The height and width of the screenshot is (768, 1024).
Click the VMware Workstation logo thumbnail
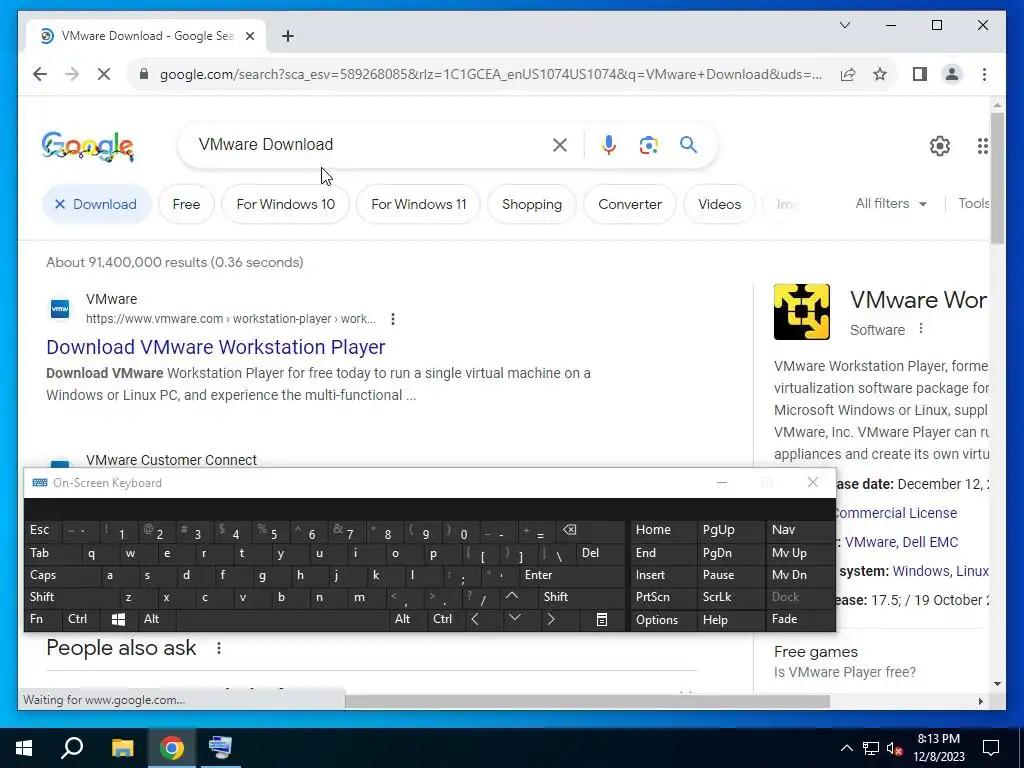[801, 312]
